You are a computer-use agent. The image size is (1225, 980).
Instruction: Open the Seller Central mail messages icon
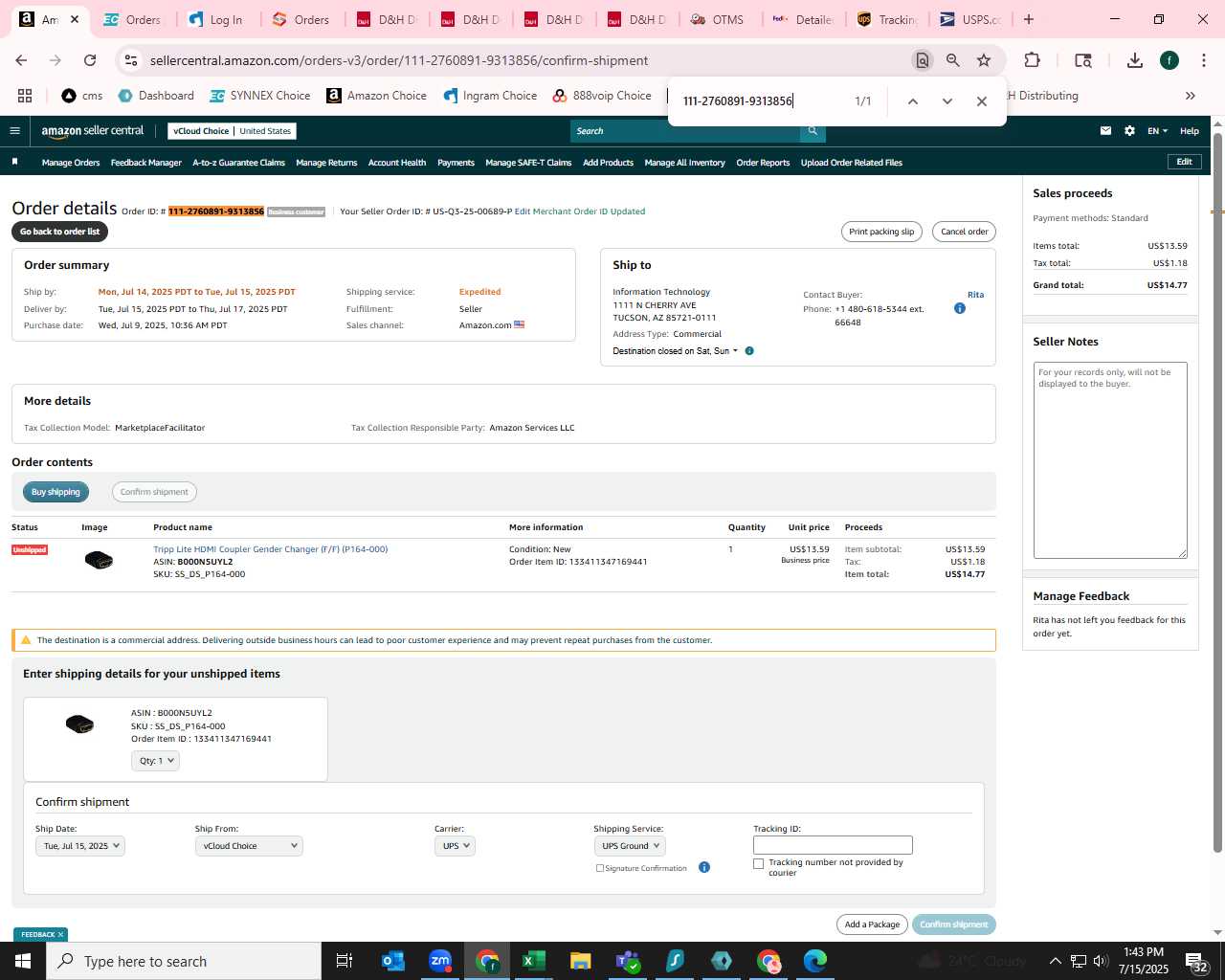pyautogui.click(x=1105, y=131)
